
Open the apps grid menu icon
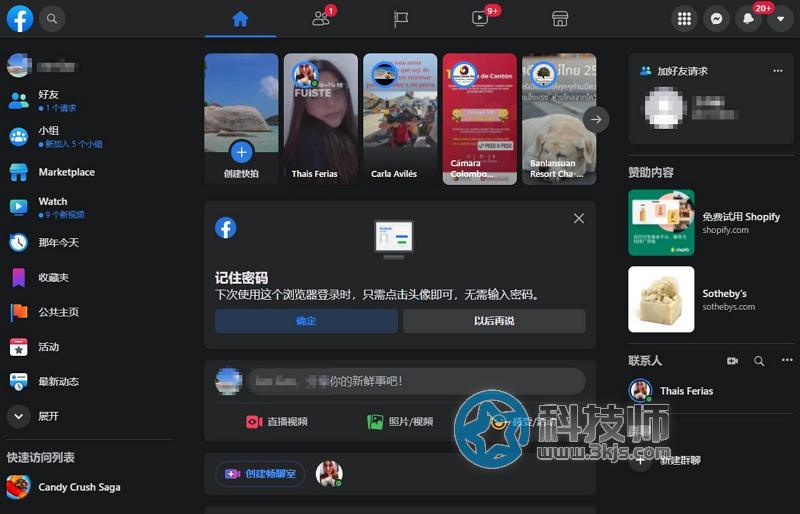[684, 18]
